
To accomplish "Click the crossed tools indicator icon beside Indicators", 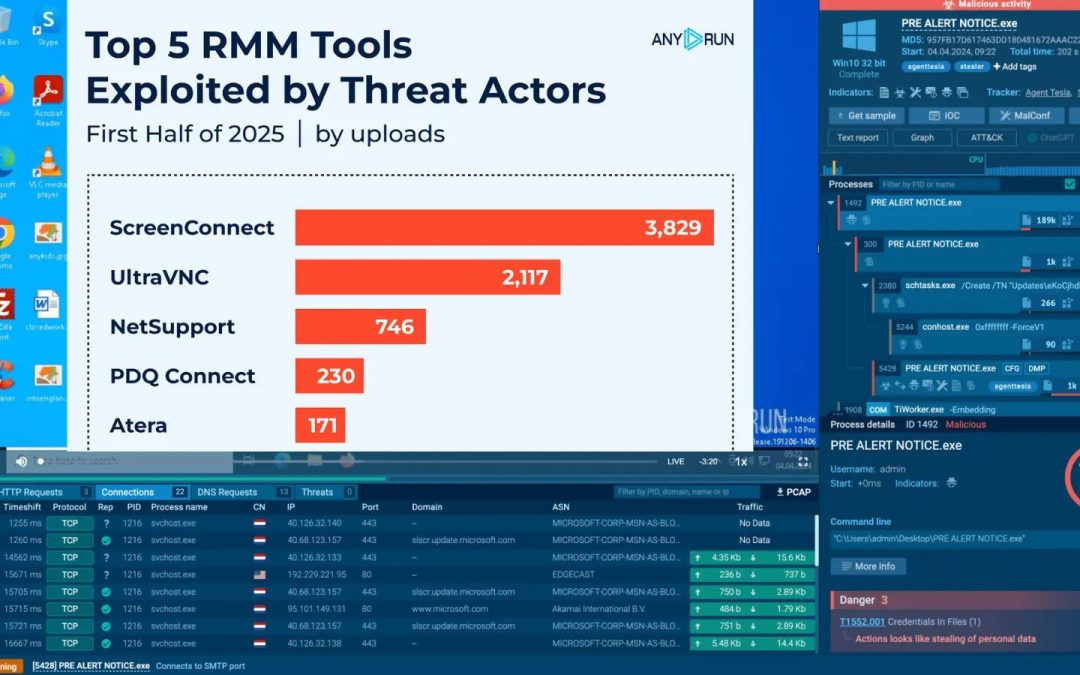I will [x=915, y=92].
